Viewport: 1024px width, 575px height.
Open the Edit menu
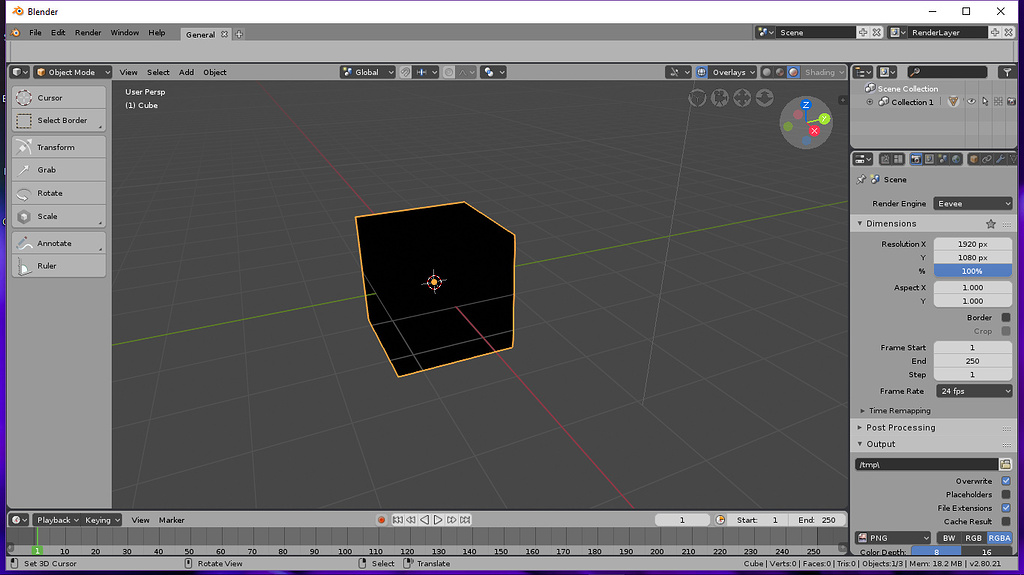58,33
